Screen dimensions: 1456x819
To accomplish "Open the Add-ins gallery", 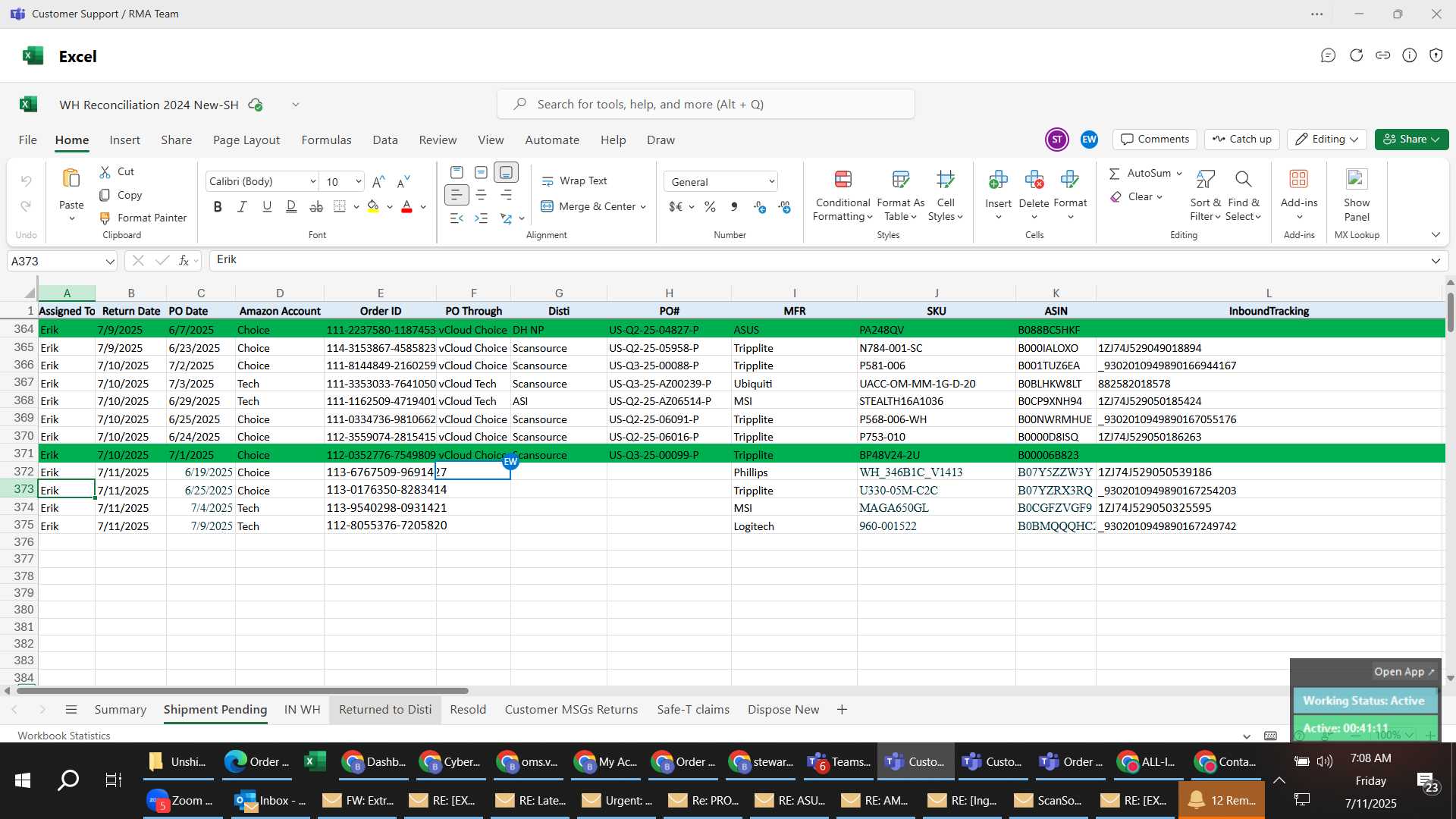I will pyautogui.click(x=1299, y=194).
